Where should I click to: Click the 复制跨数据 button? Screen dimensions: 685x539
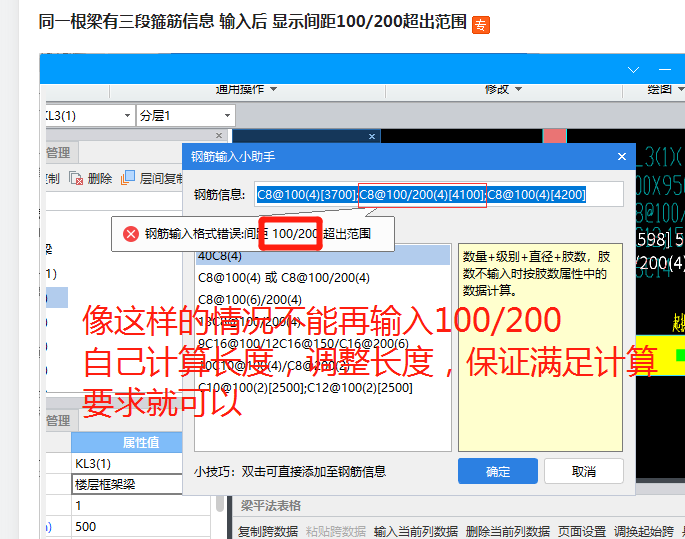tap(268, 531)
